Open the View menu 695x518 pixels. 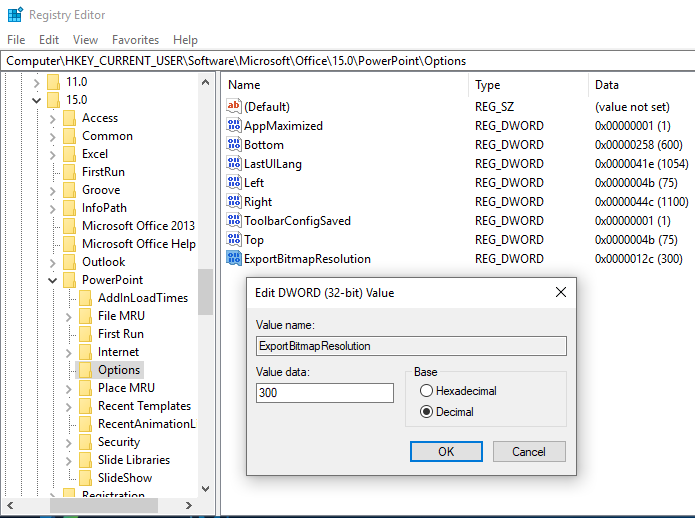tap(85, 40)
